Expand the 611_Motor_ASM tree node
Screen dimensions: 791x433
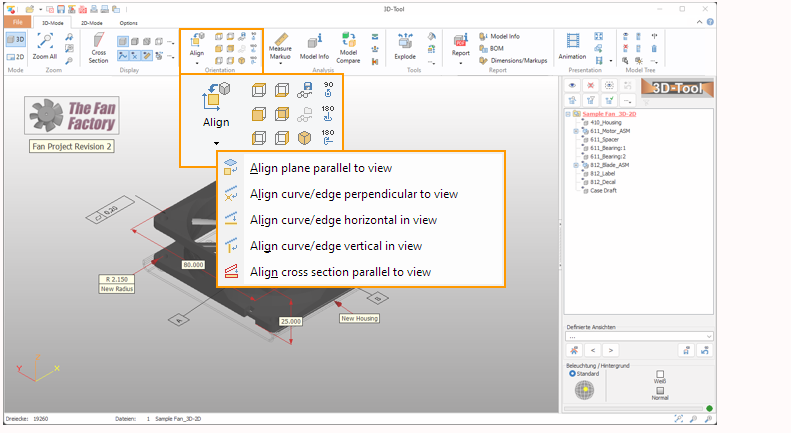click(x=576, y=131)
